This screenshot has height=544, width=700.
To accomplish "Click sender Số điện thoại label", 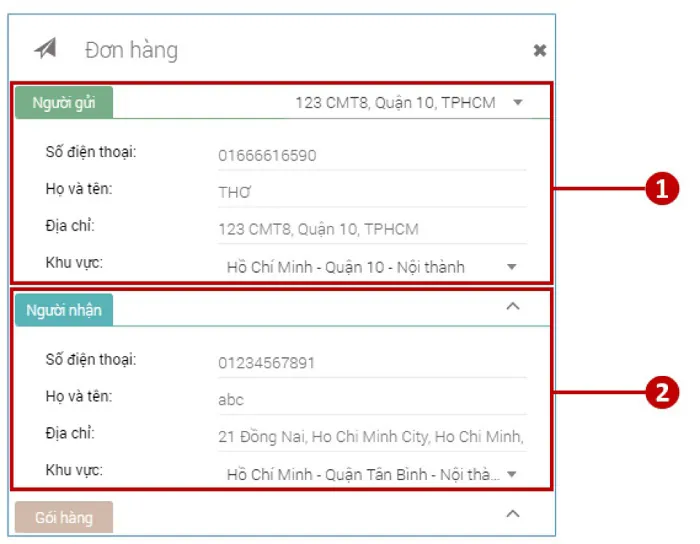I will click(x=91, y=152).
